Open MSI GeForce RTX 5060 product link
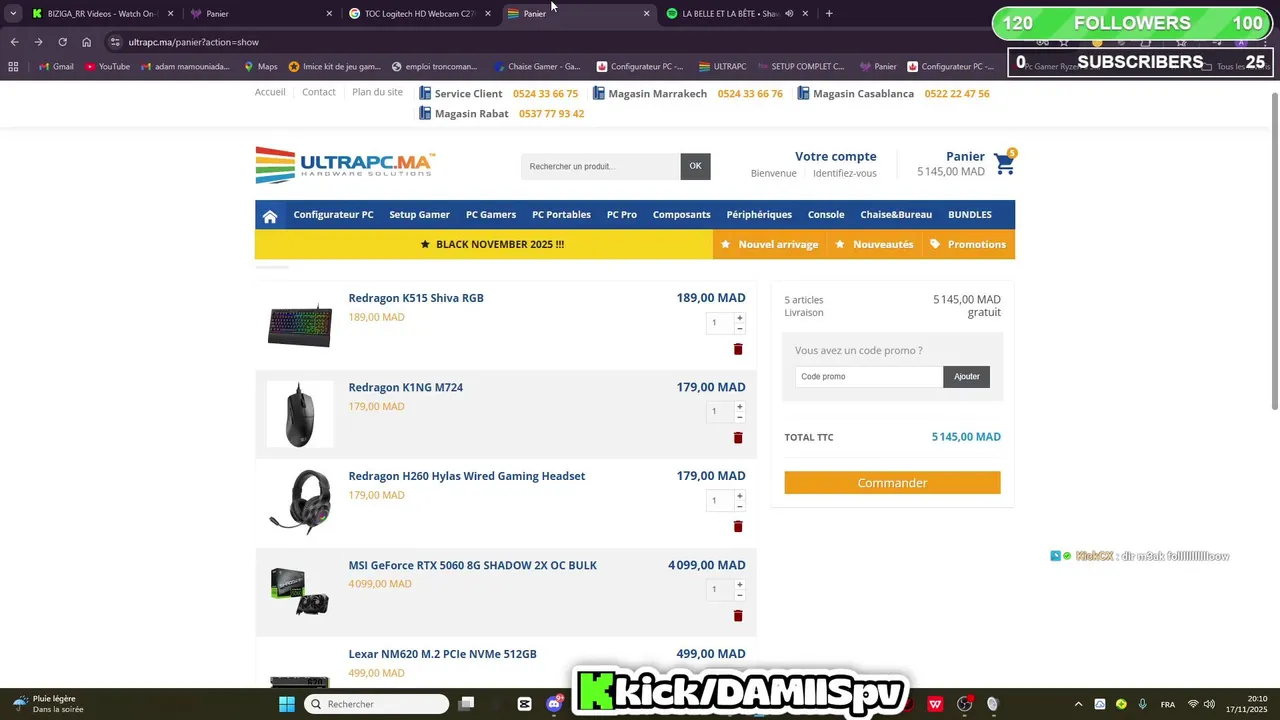 point(472,565)
